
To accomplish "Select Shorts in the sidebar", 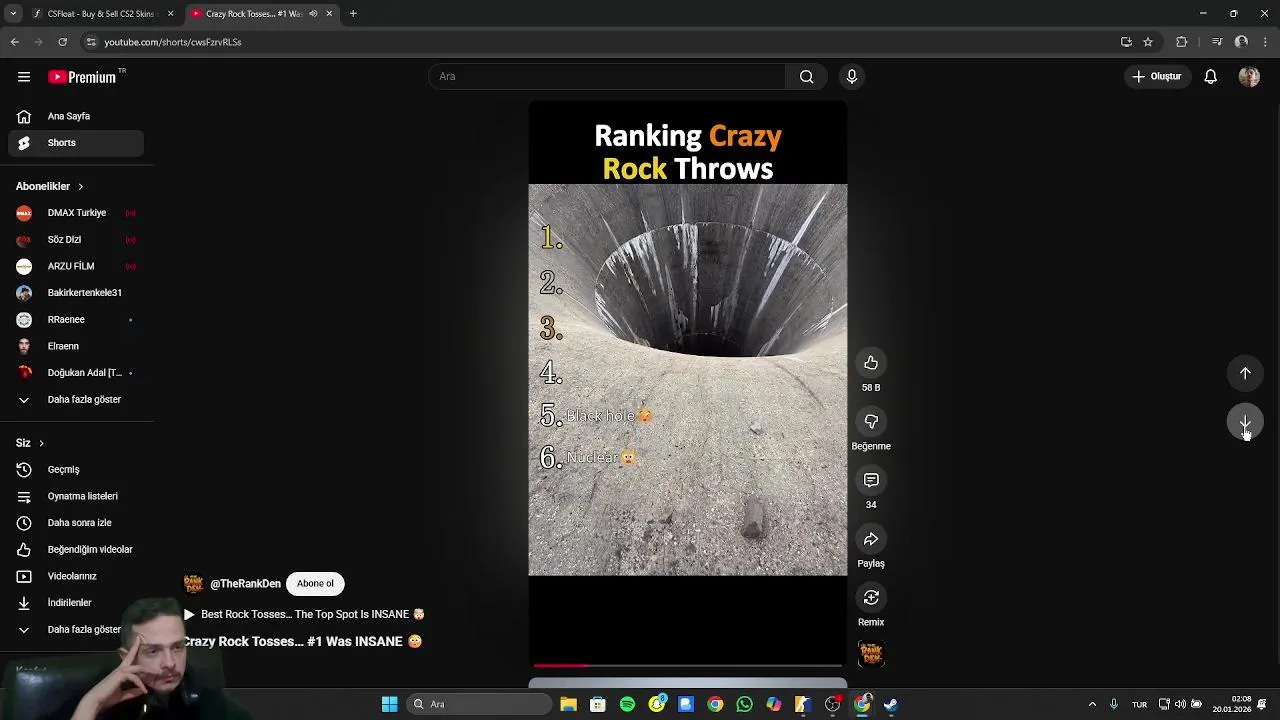I will (x=76, y=143).
